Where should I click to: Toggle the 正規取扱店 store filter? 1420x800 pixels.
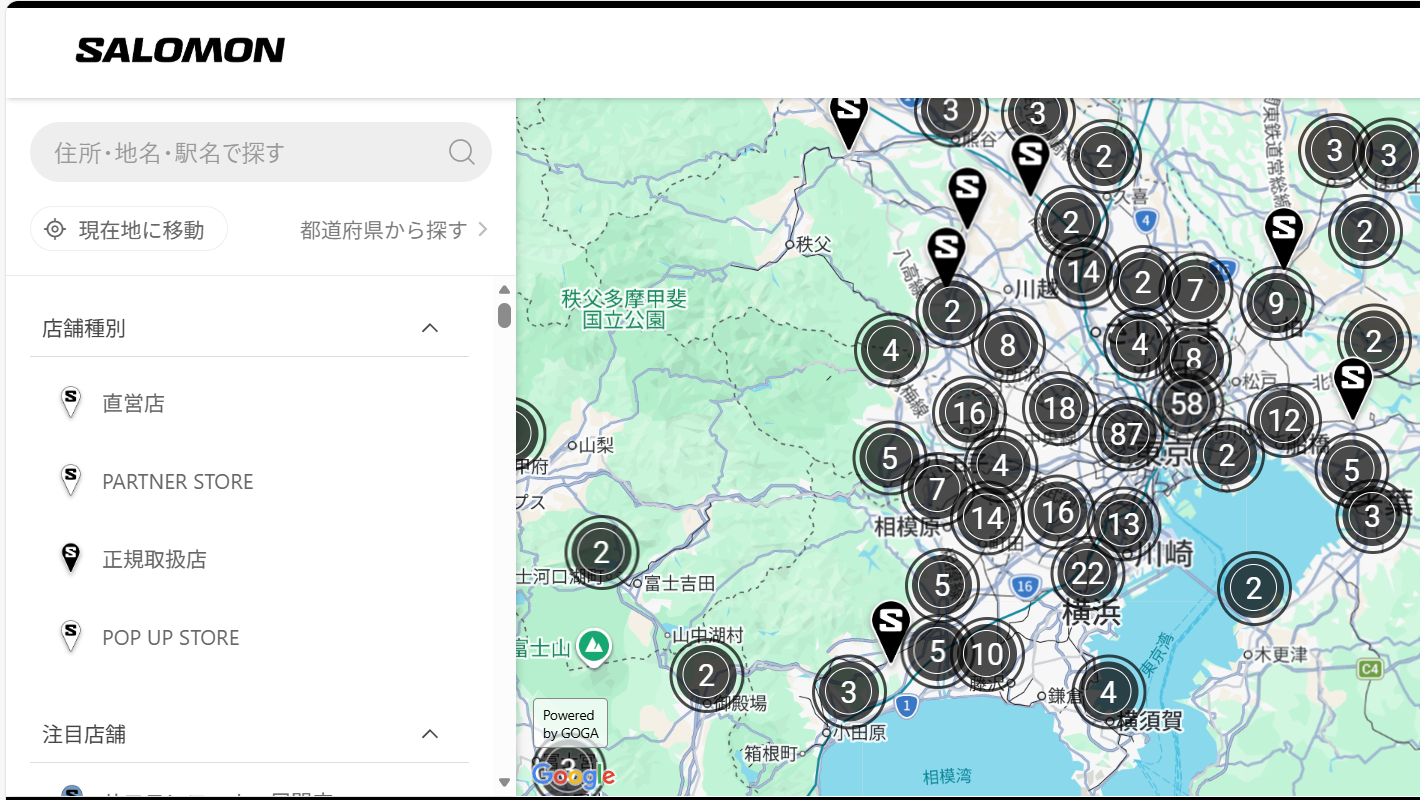[154, 559]
